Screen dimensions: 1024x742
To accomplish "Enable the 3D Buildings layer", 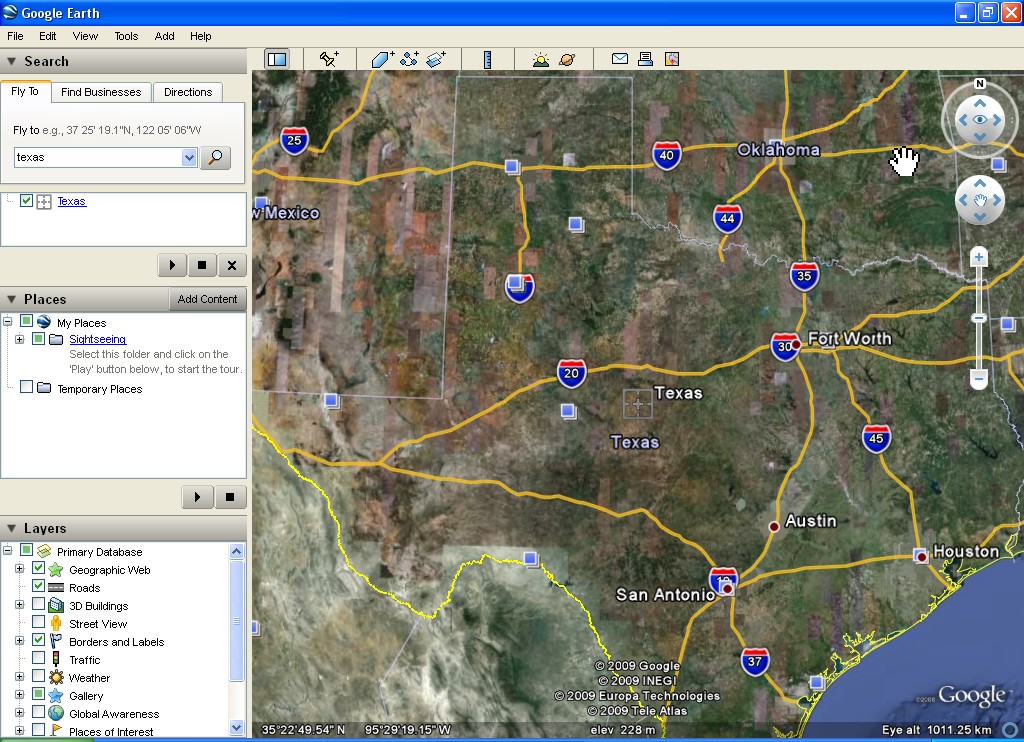I will pyautogui.click(x=39, y=604).
